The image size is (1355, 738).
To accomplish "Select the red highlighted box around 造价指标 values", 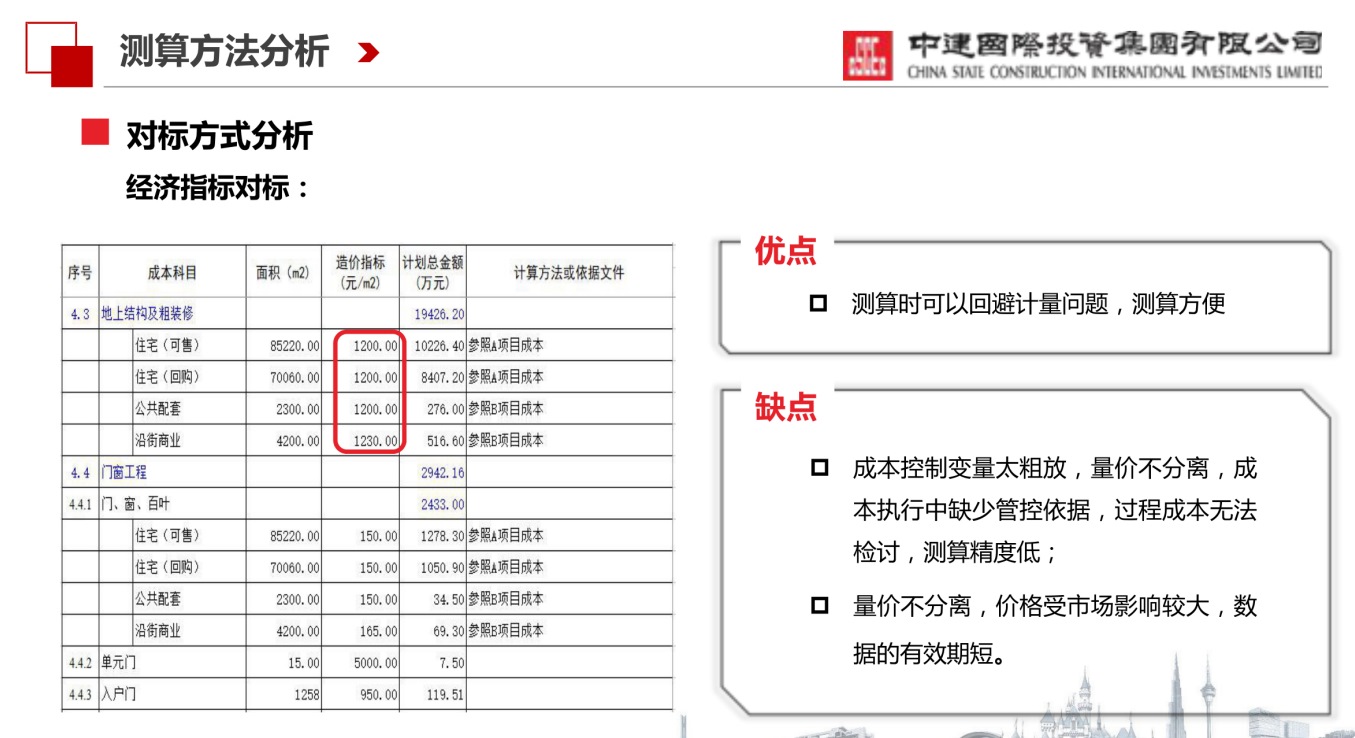I will pyautogui.click(x=367, y=392).
